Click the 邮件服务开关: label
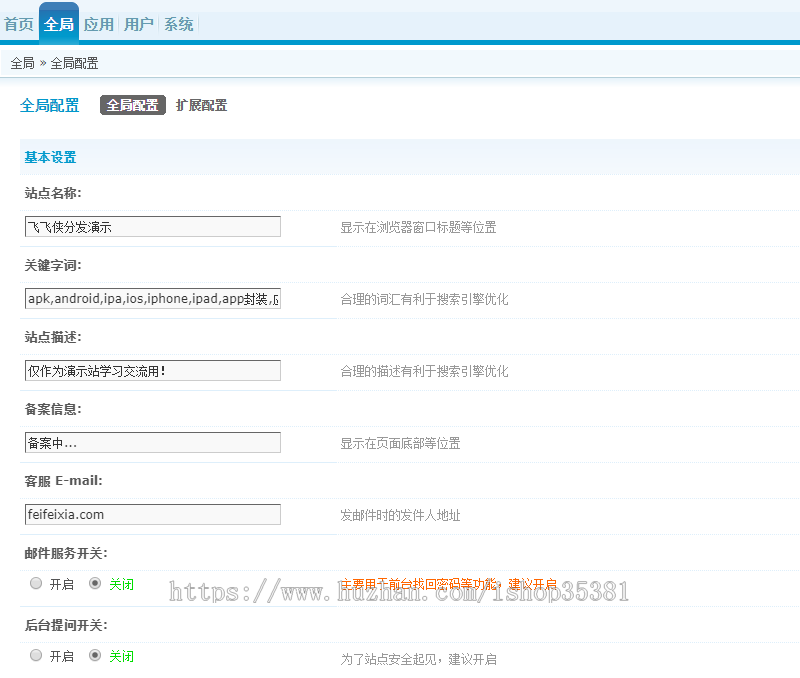 [66, 553]
